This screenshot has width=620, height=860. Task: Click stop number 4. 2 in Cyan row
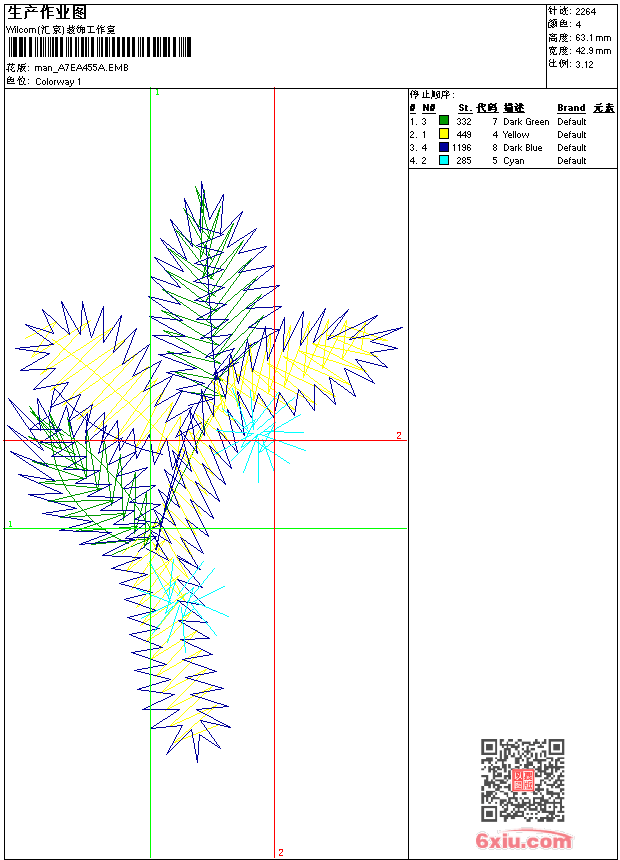click(418, 161)
